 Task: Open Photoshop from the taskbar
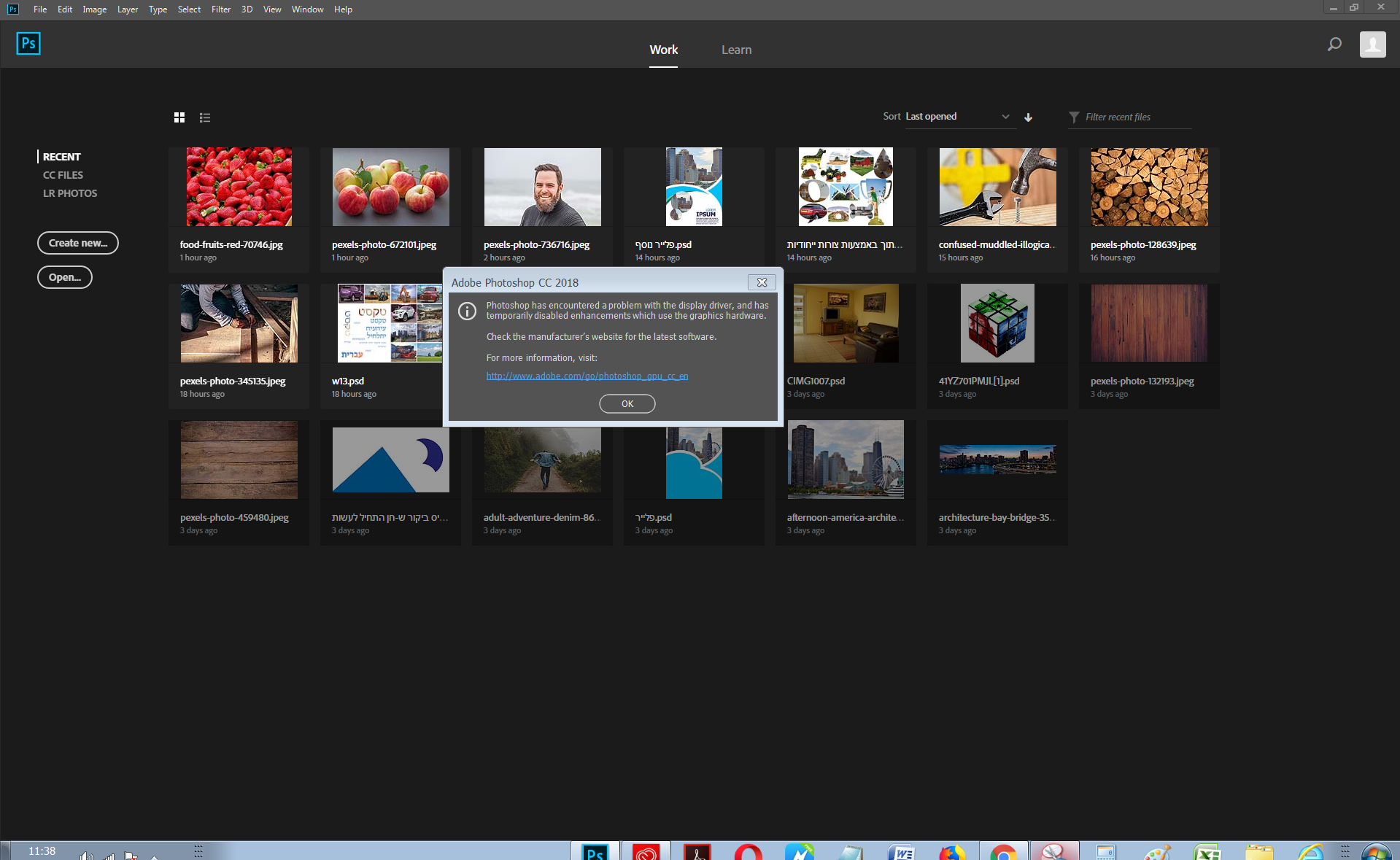(595, 851)
